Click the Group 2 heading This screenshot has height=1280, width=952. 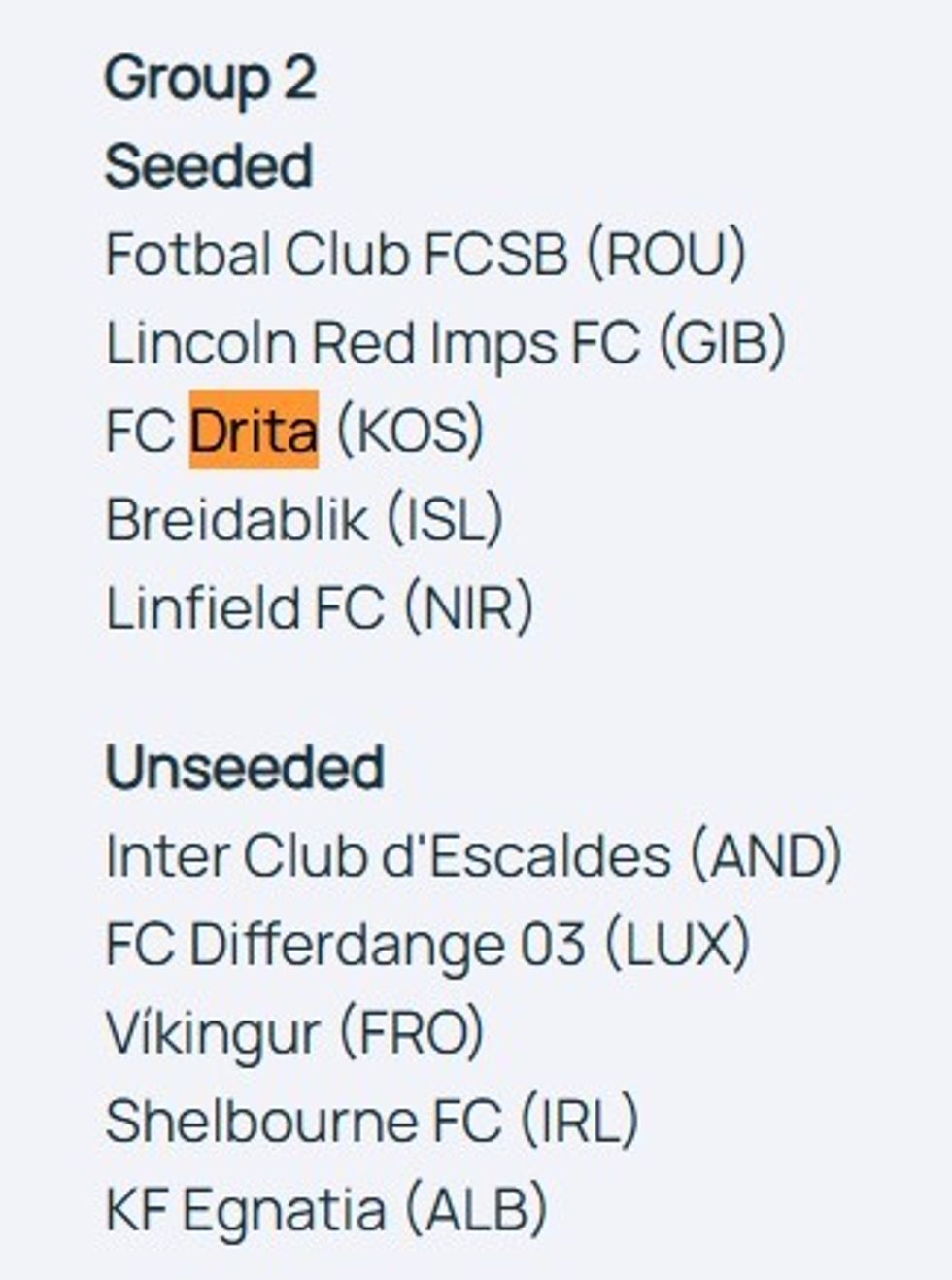[x=210, y=79]
